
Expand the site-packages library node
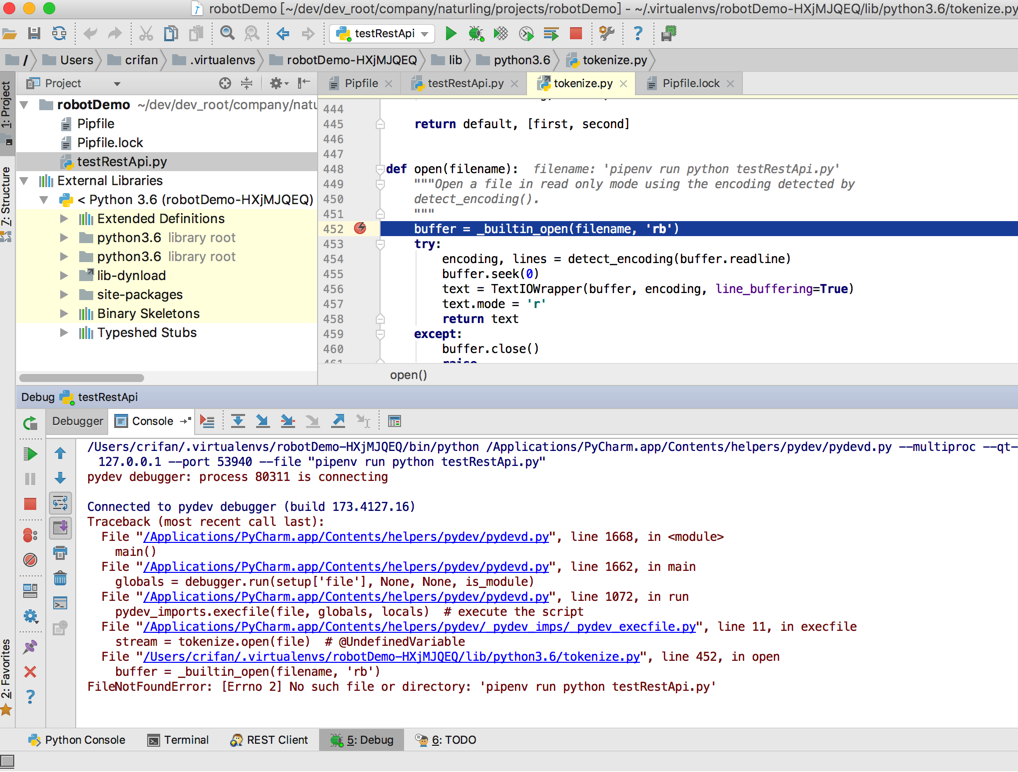pos(64,295)
